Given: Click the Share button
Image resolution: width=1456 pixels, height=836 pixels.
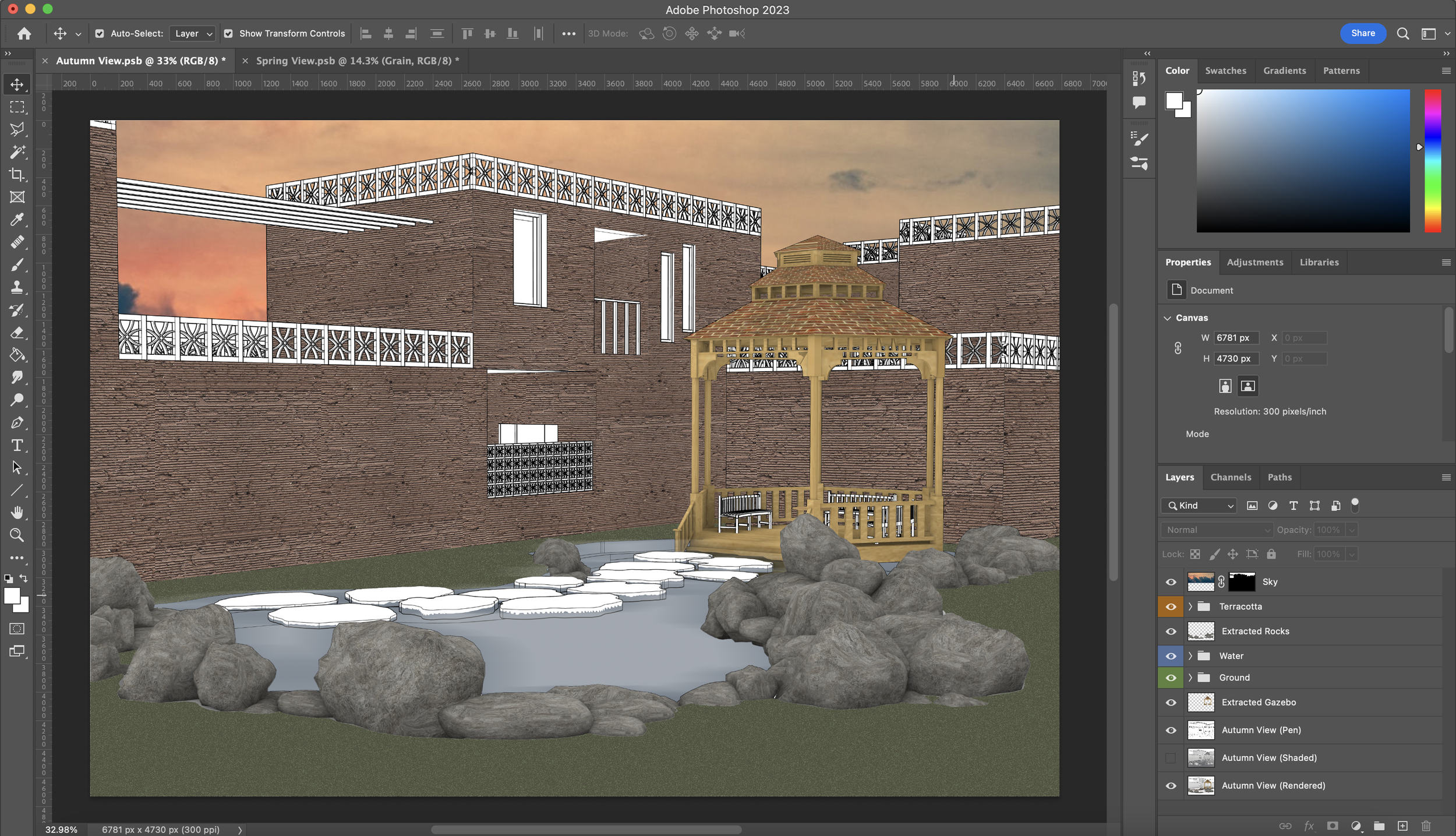Looking at the screenshot, I should (1363, 33).
